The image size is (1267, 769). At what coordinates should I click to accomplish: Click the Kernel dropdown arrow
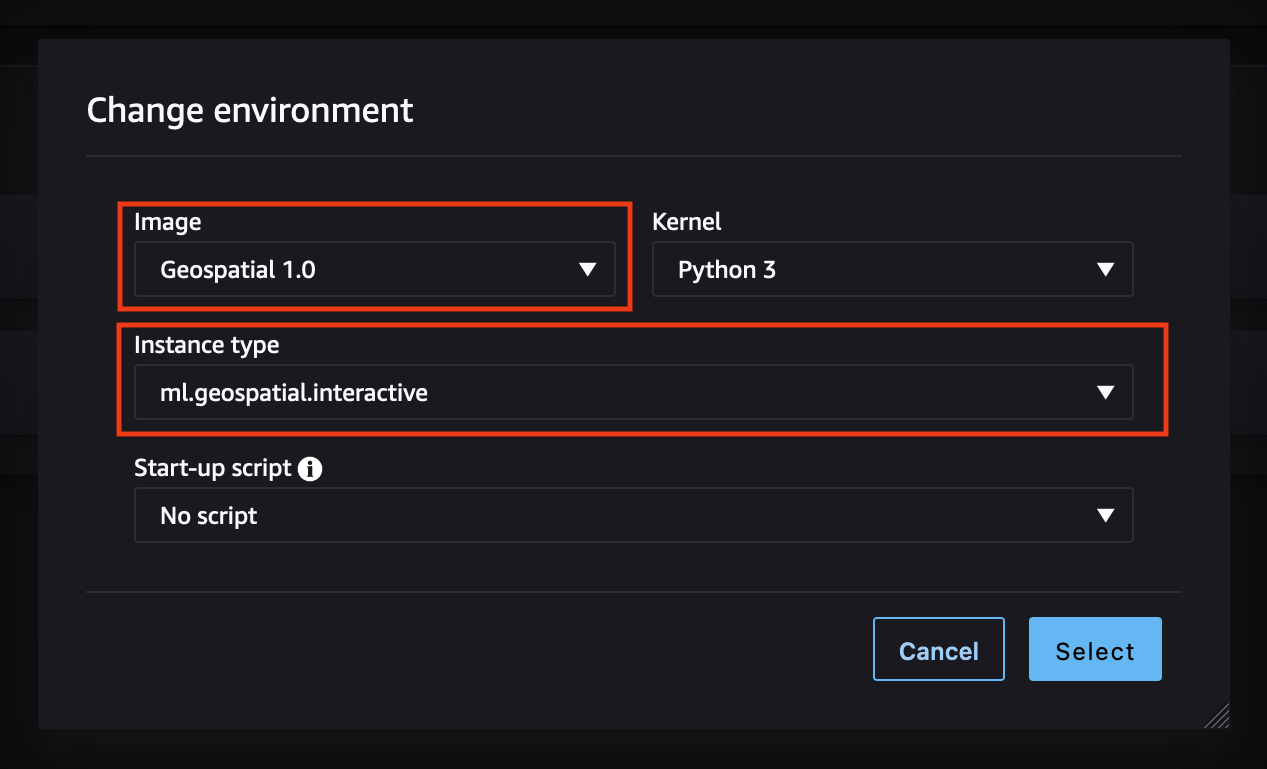click(x=1105, y=269)
